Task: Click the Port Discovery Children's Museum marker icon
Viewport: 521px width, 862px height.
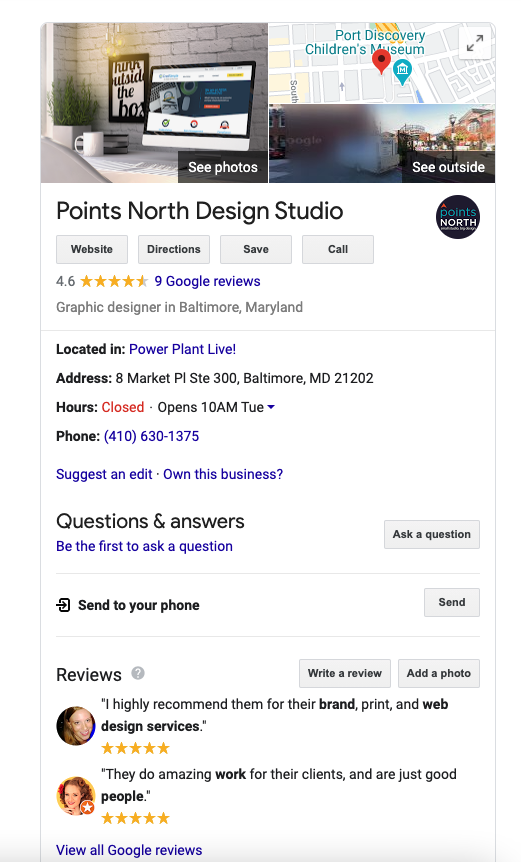Action: point(402,71)
